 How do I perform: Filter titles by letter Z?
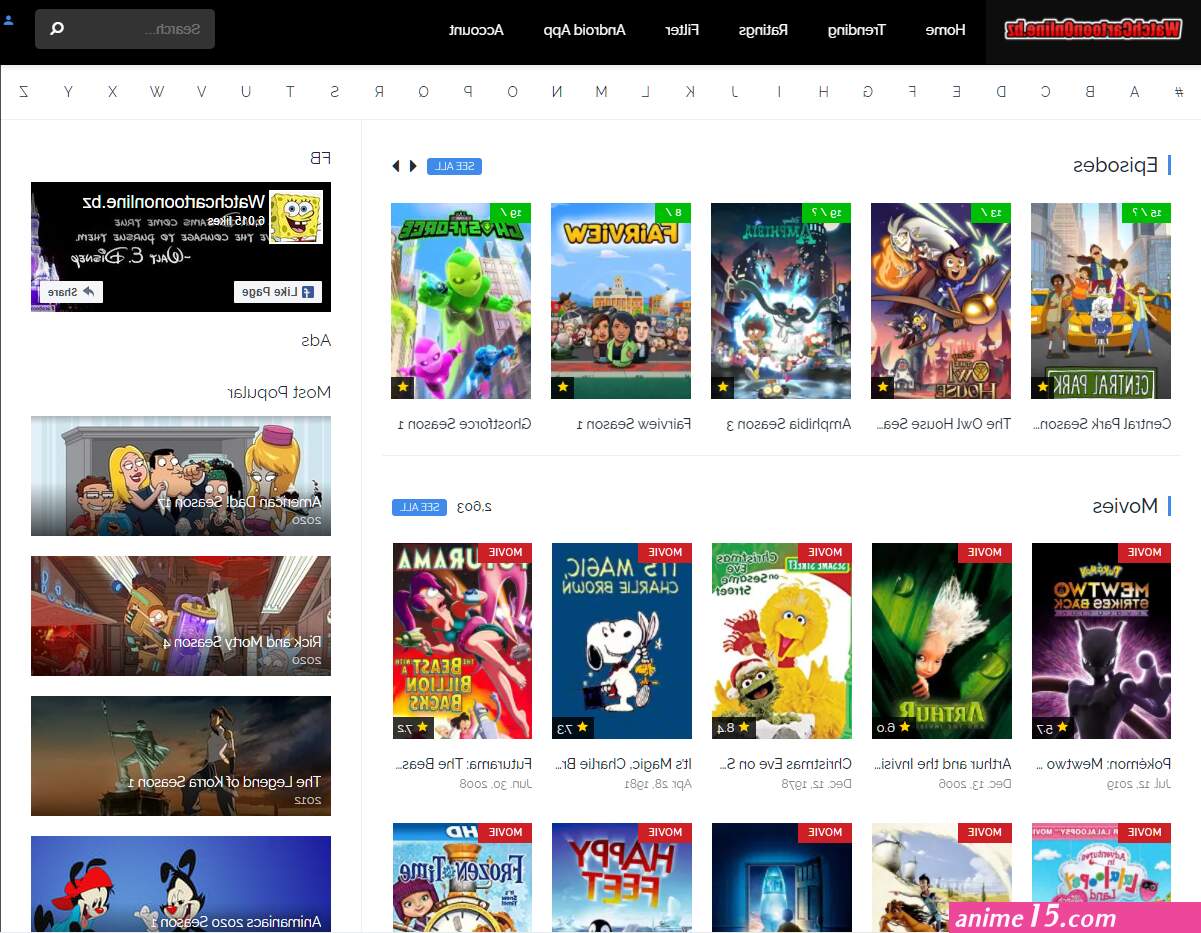(x=24, y=92)
